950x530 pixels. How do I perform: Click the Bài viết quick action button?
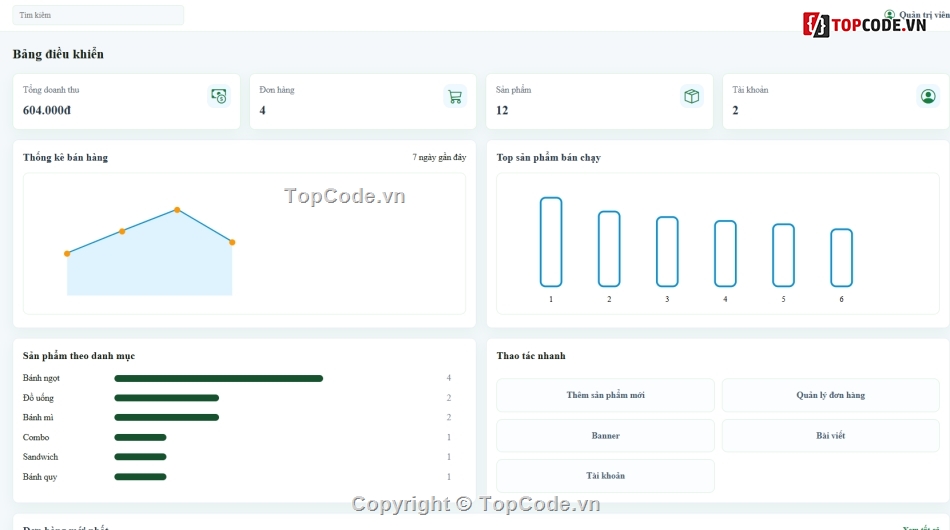click(x=831, y=436)
